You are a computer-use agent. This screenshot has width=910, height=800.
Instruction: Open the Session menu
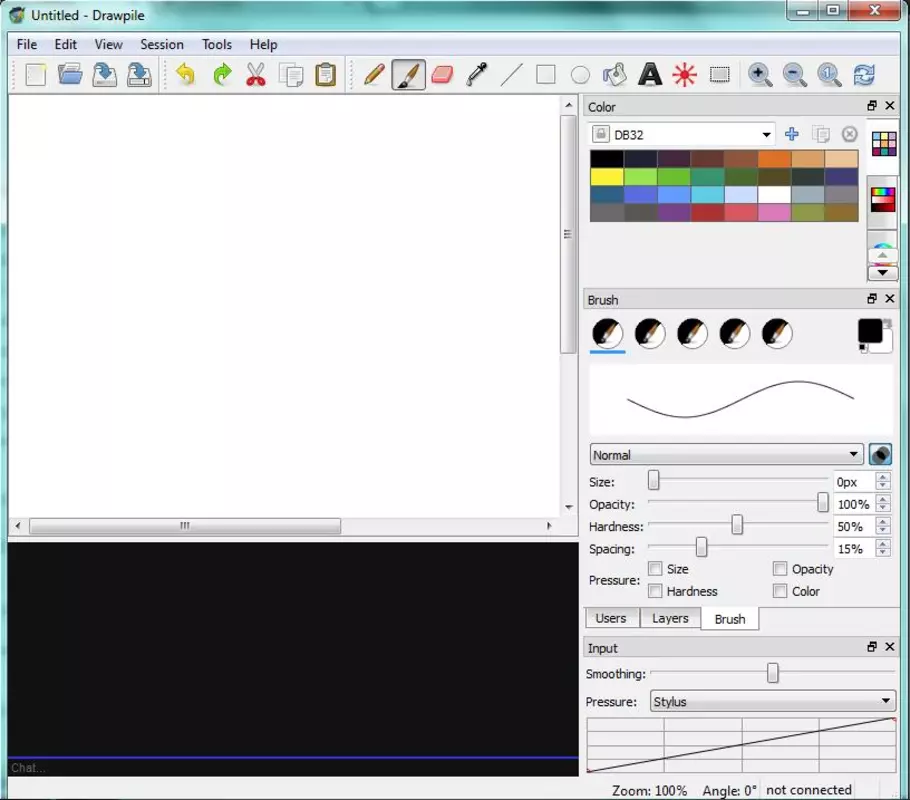point(162,45)
